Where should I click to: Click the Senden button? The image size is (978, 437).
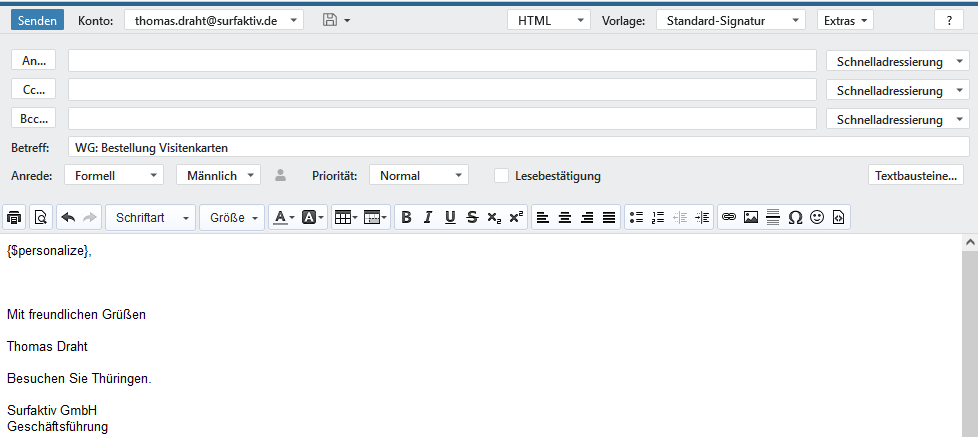coord(38,20)
